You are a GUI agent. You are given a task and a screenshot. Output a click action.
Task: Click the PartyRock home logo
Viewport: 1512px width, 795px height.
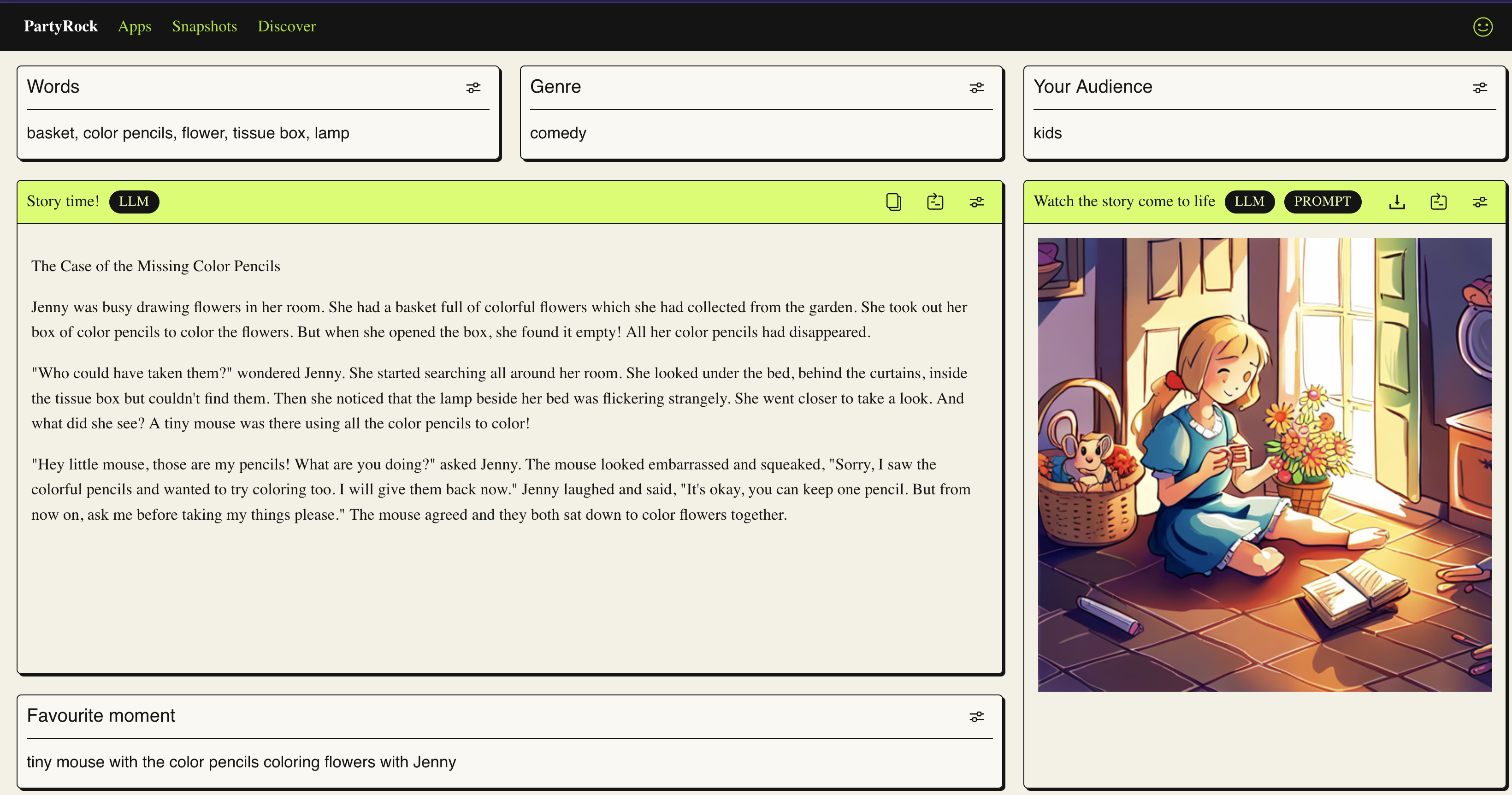(x=60, y=26)
